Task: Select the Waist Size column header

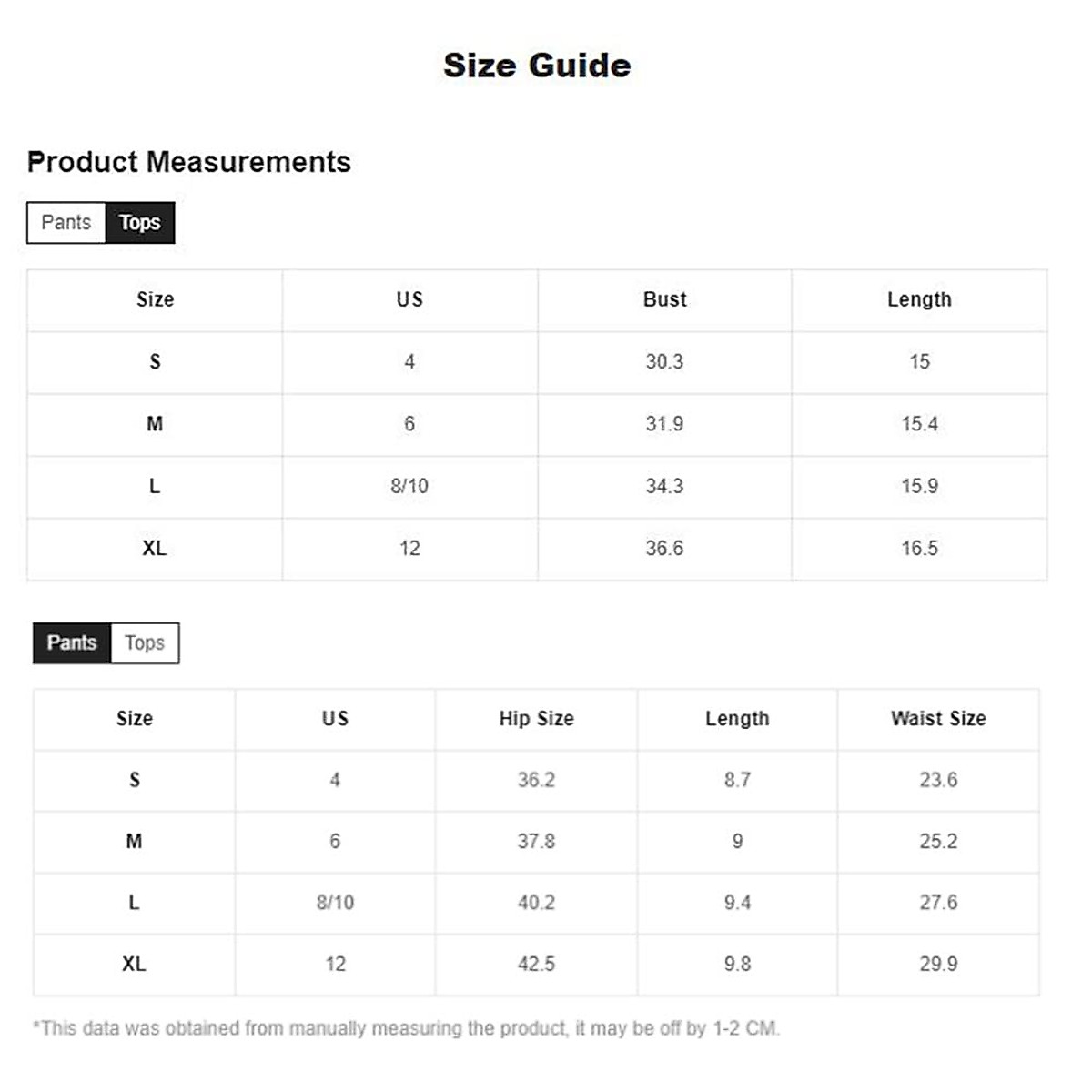Action: click(x=938, y=719)
